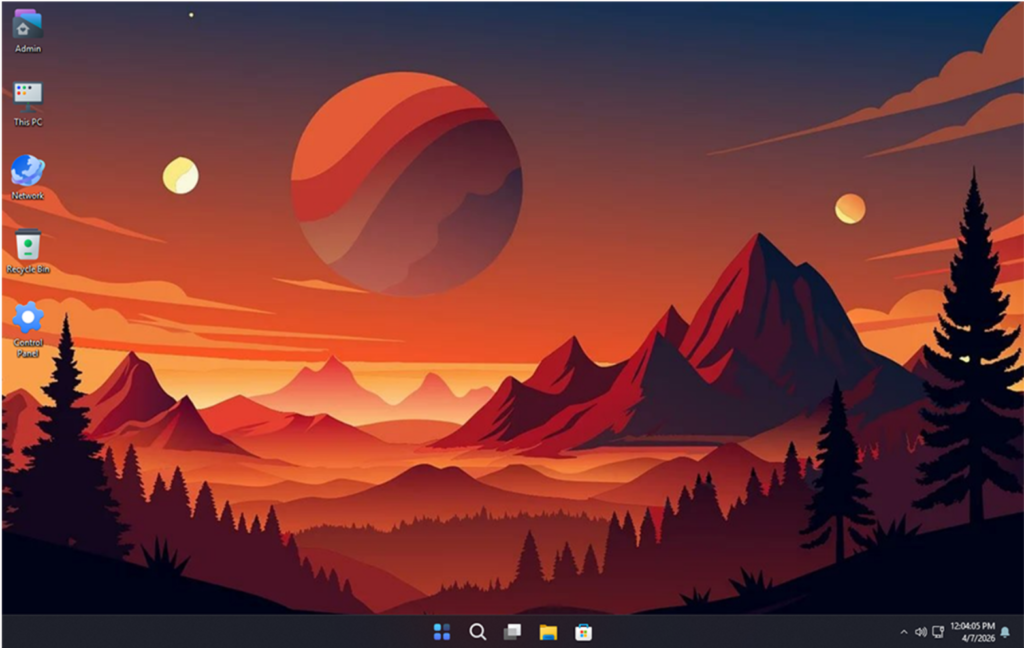Click the network status tray icon
1024x648 pixels.
tap(938, 632)
